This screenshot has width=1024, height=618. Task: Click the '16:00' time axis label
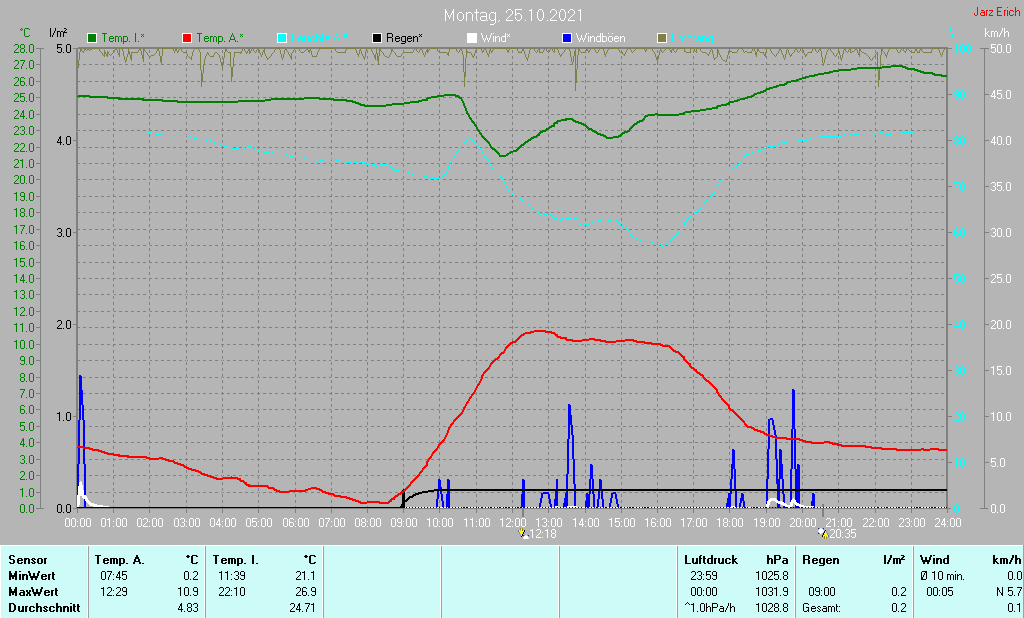(658, 523)
